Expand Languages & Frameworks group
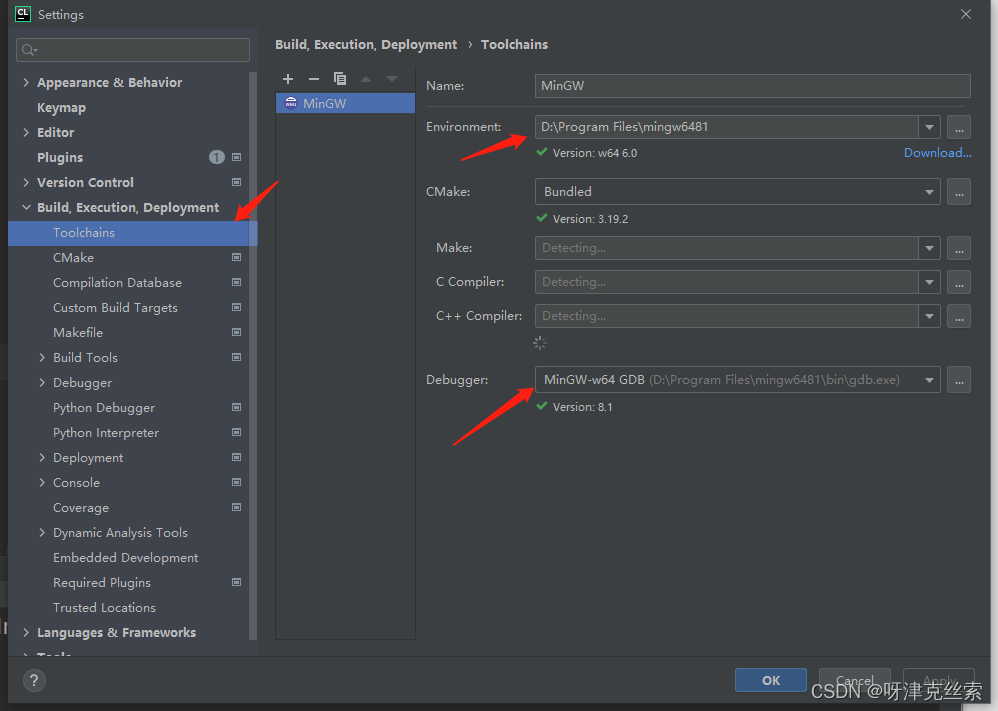998x711 pixels. (26, 632)
